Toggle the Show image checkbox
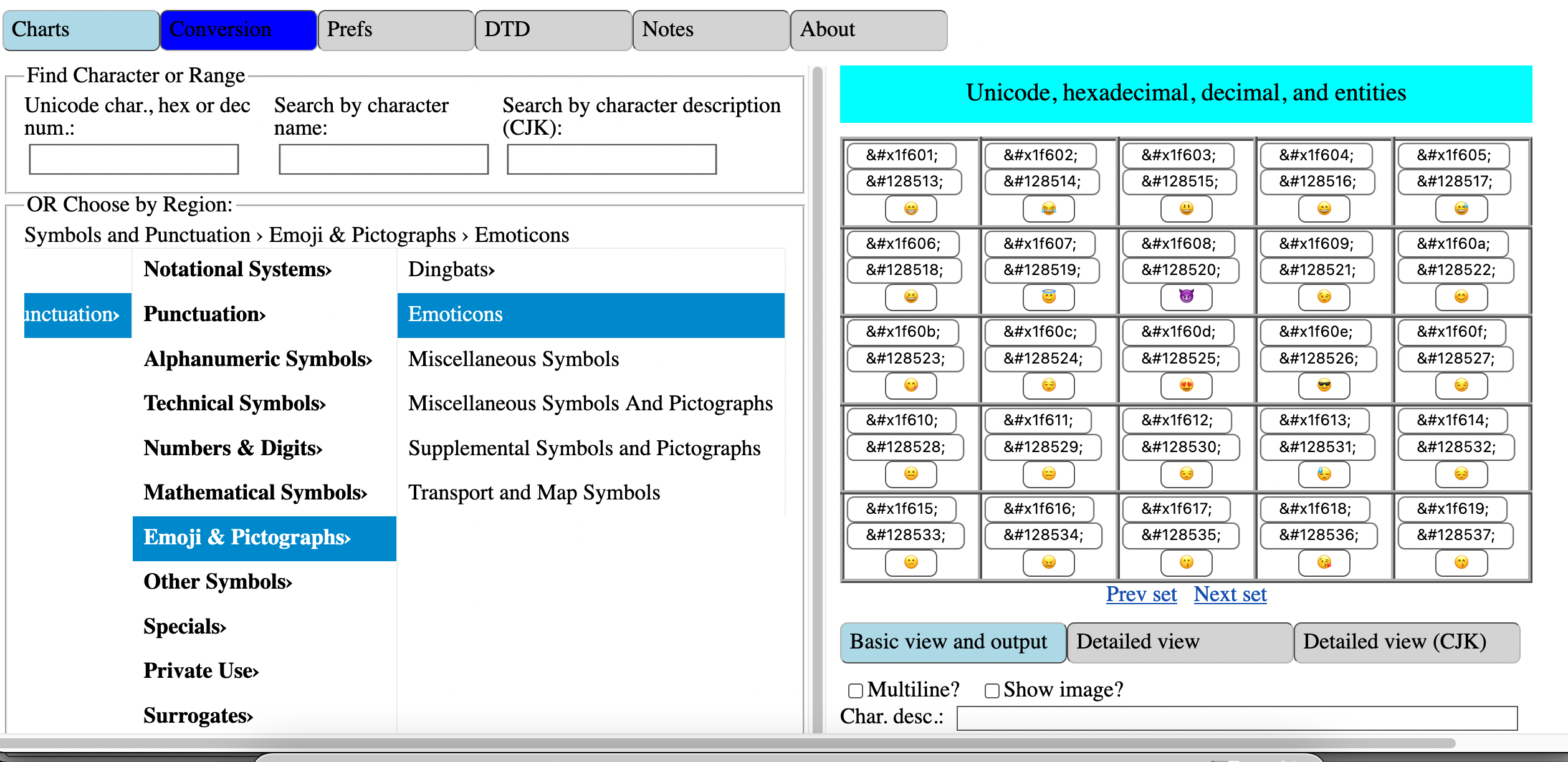1568x762 pixels. coord(992,690)
